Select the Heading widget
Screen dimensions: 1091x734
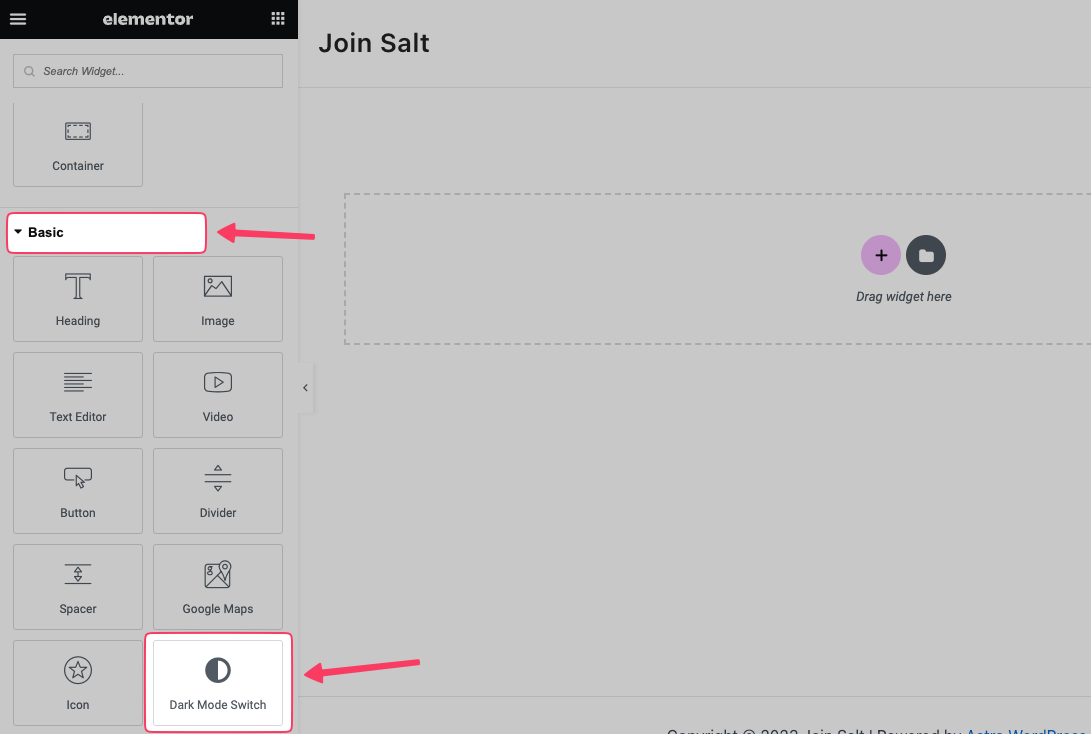point(78,299)
